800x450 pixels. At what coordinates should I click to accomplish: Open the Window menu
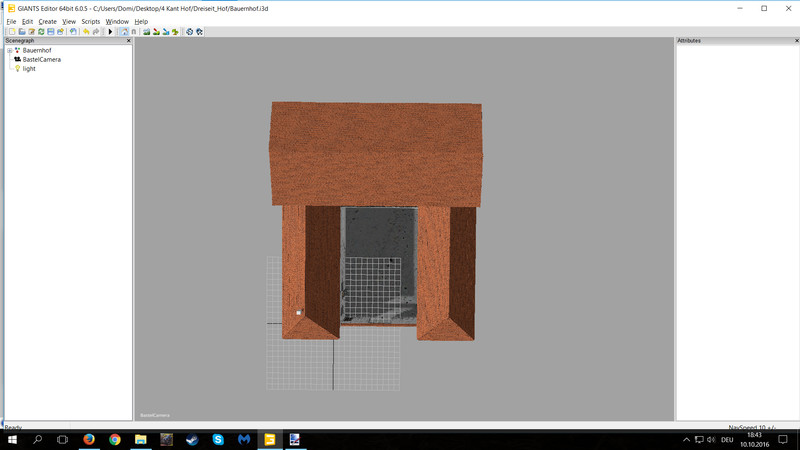click(x=117, y=21)
